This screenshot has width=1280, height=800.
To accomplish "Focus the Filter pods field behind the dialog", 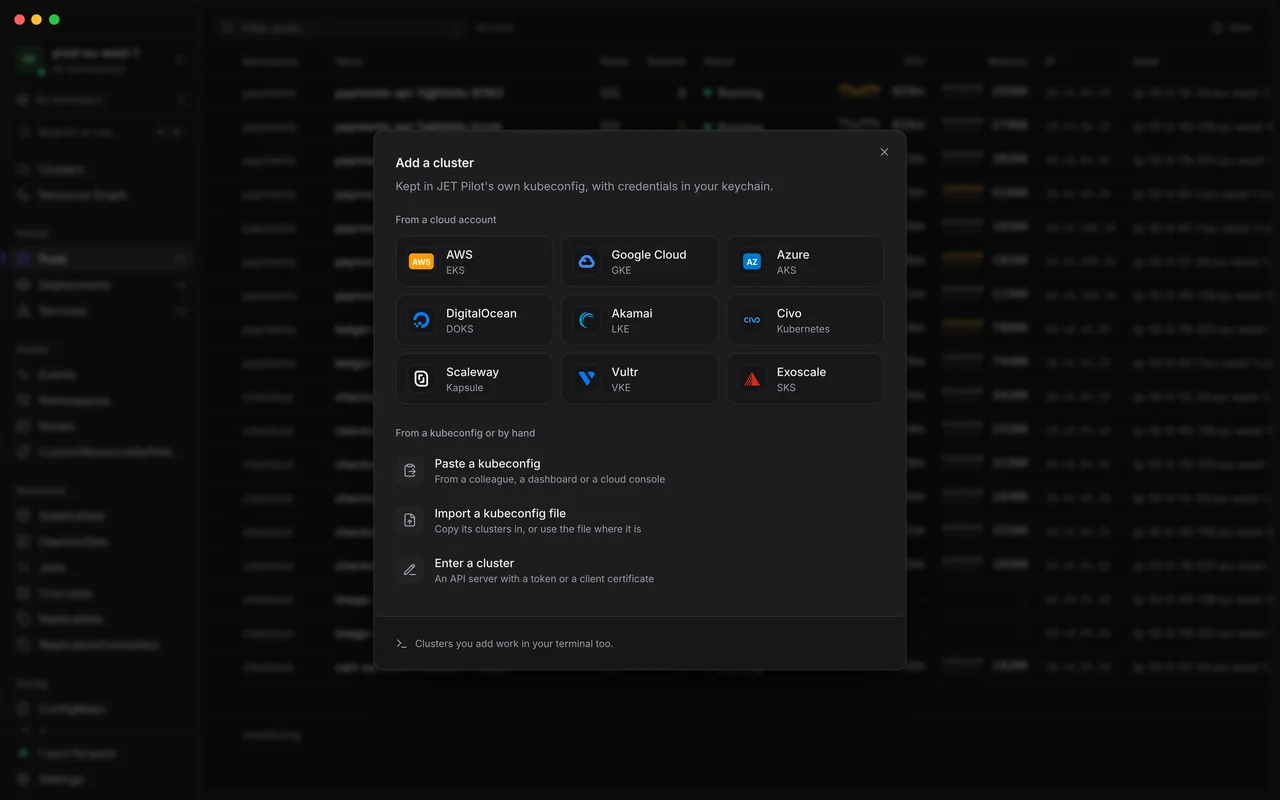I will pyautogui.click(x=340, y=27).
